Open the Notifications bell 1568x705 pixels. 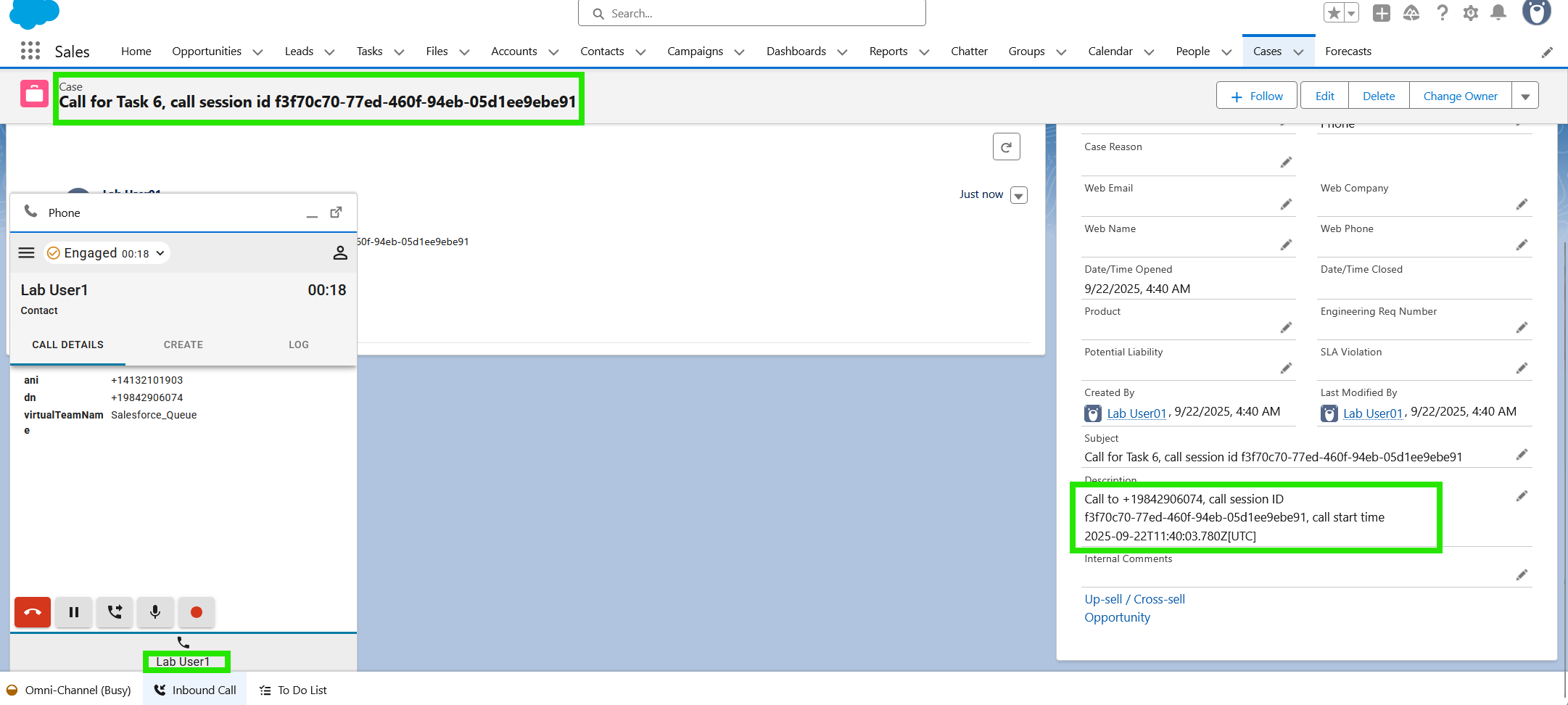point(1499,13)
